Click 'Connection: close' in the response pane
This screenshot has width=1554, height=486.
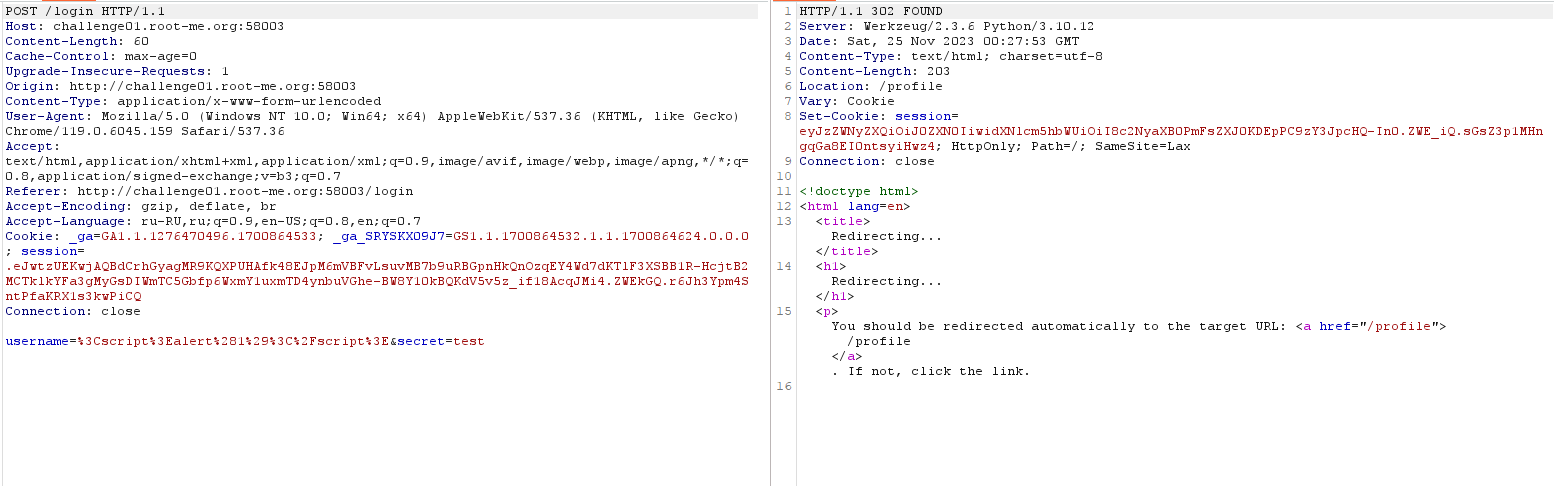[x=866, y=161]
